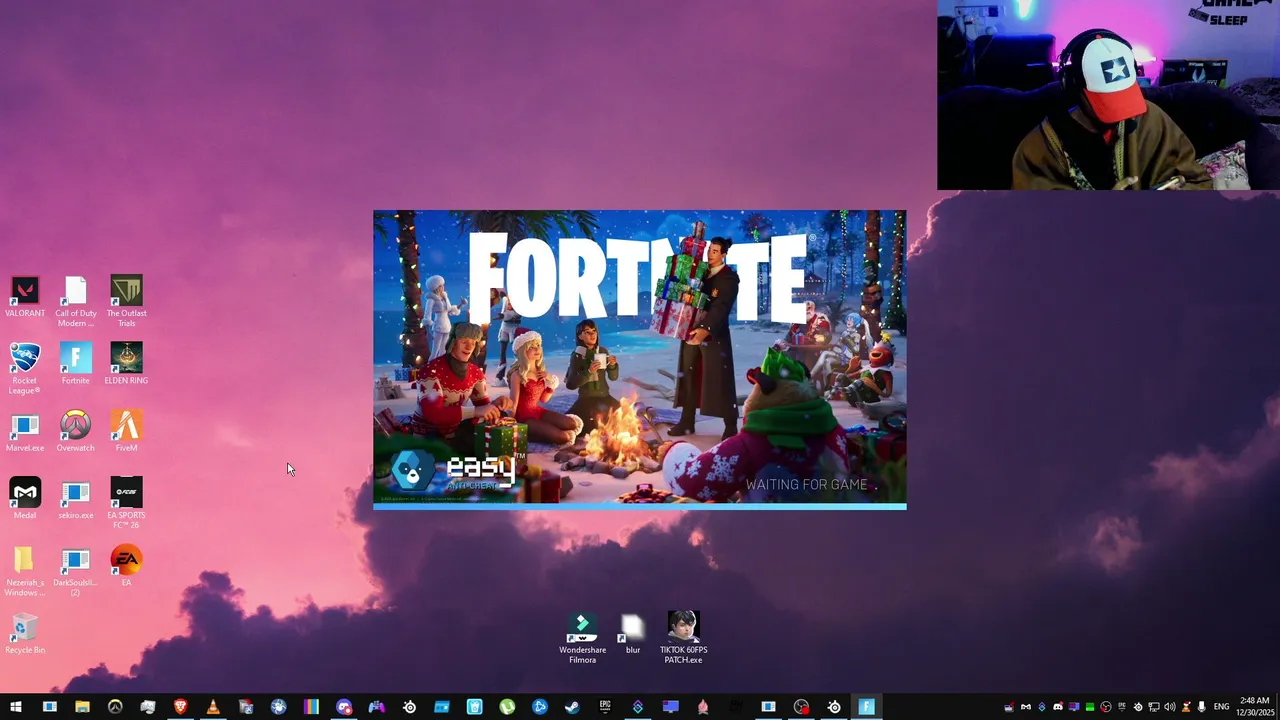
Task: Open the clock showing 2:48 AM
Action: 1255,707
